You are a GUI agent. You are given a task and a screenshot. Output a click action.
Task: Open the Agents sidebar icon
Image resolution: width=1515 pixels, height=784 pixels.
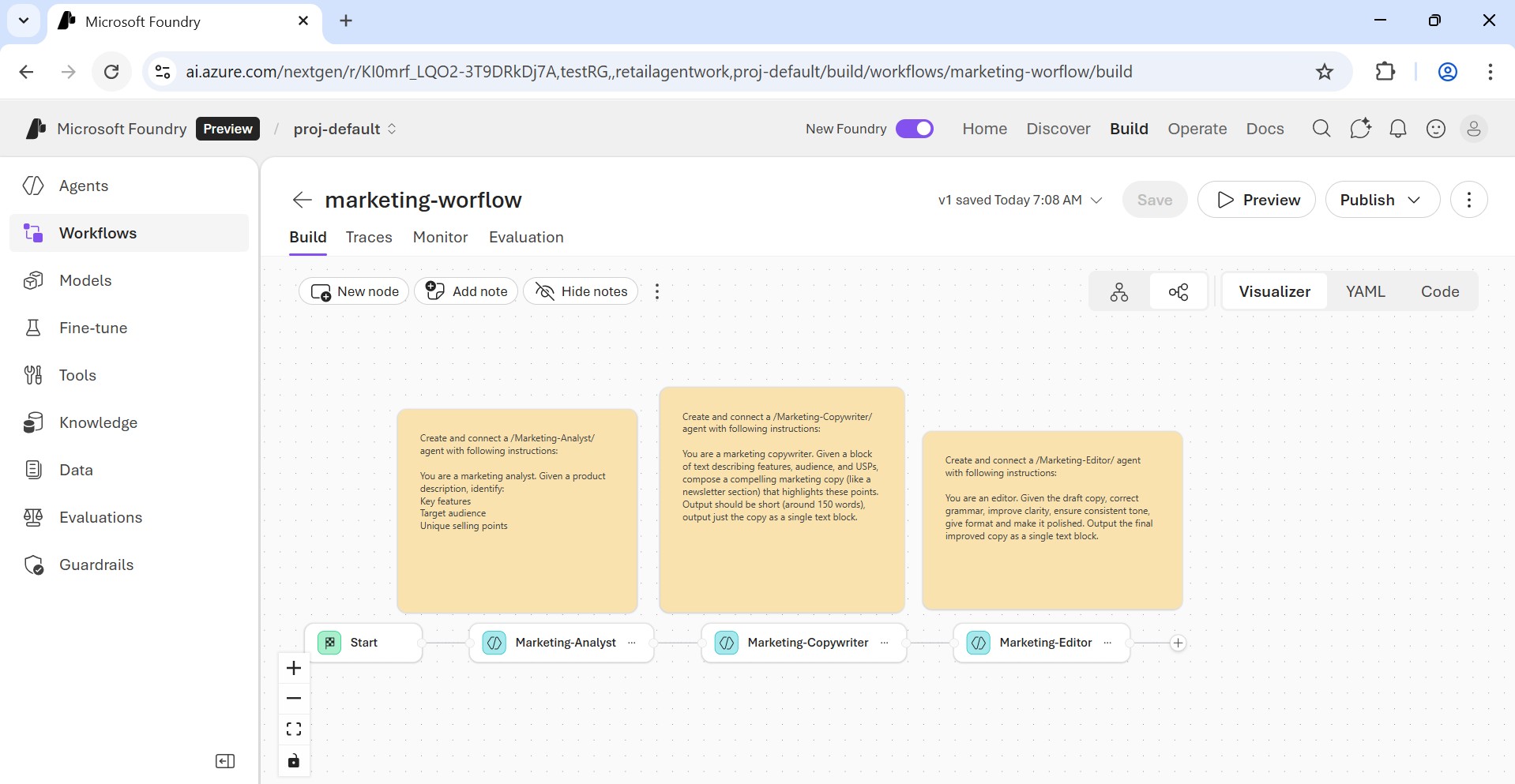[x=33, y=186]
